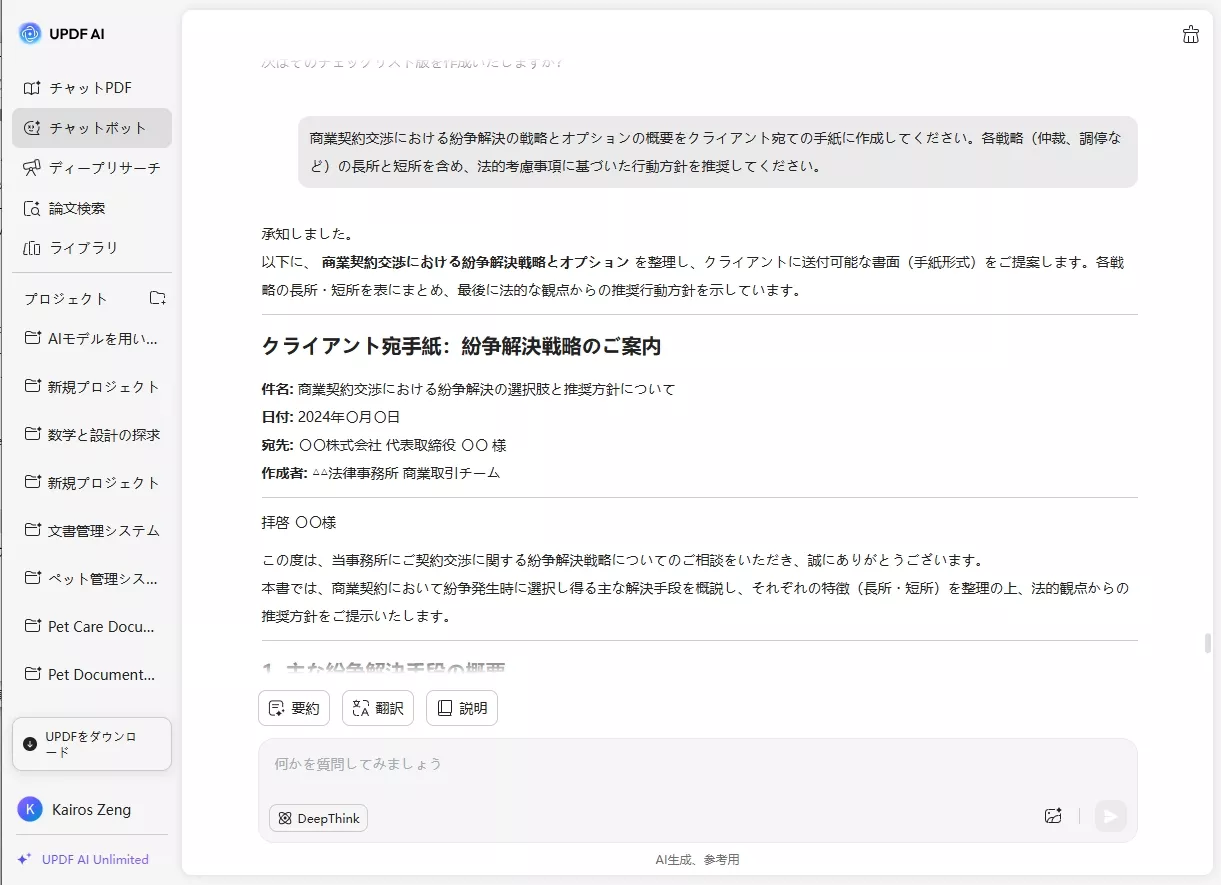
Task: Enable the DeepThink mode toggle
Action: click(317, 818)
